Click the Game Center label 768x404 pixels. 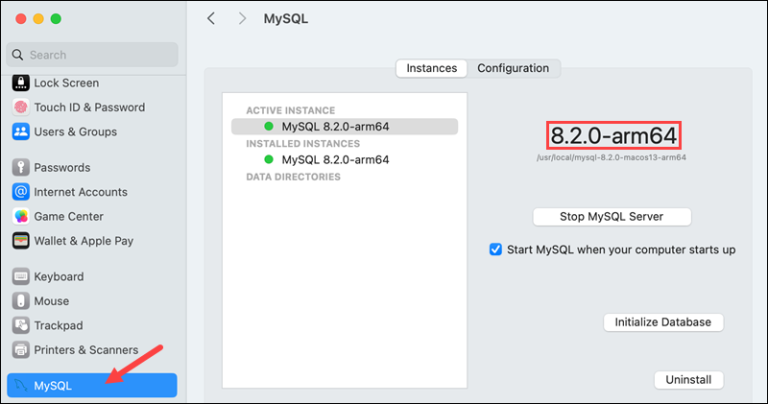[69, 216]
